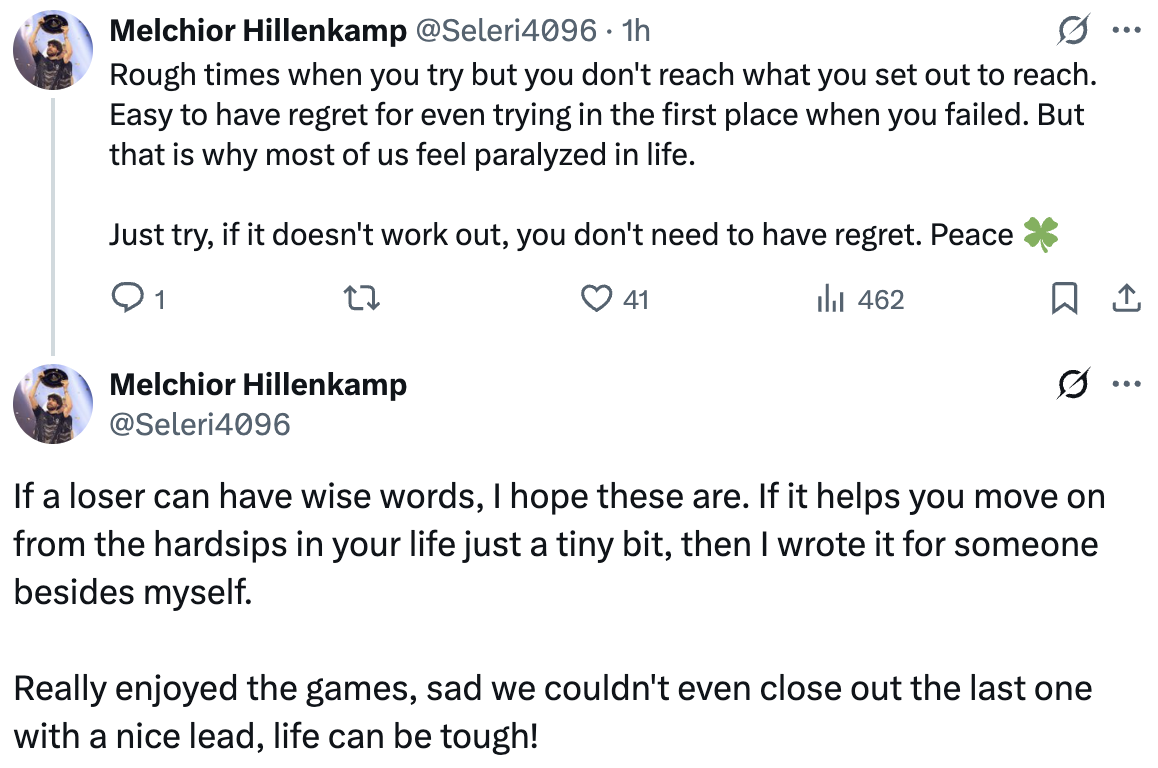Viewport: 1158px width, 768px height.
Task: View analytics showing 462 views
Action: click(860, 298)
